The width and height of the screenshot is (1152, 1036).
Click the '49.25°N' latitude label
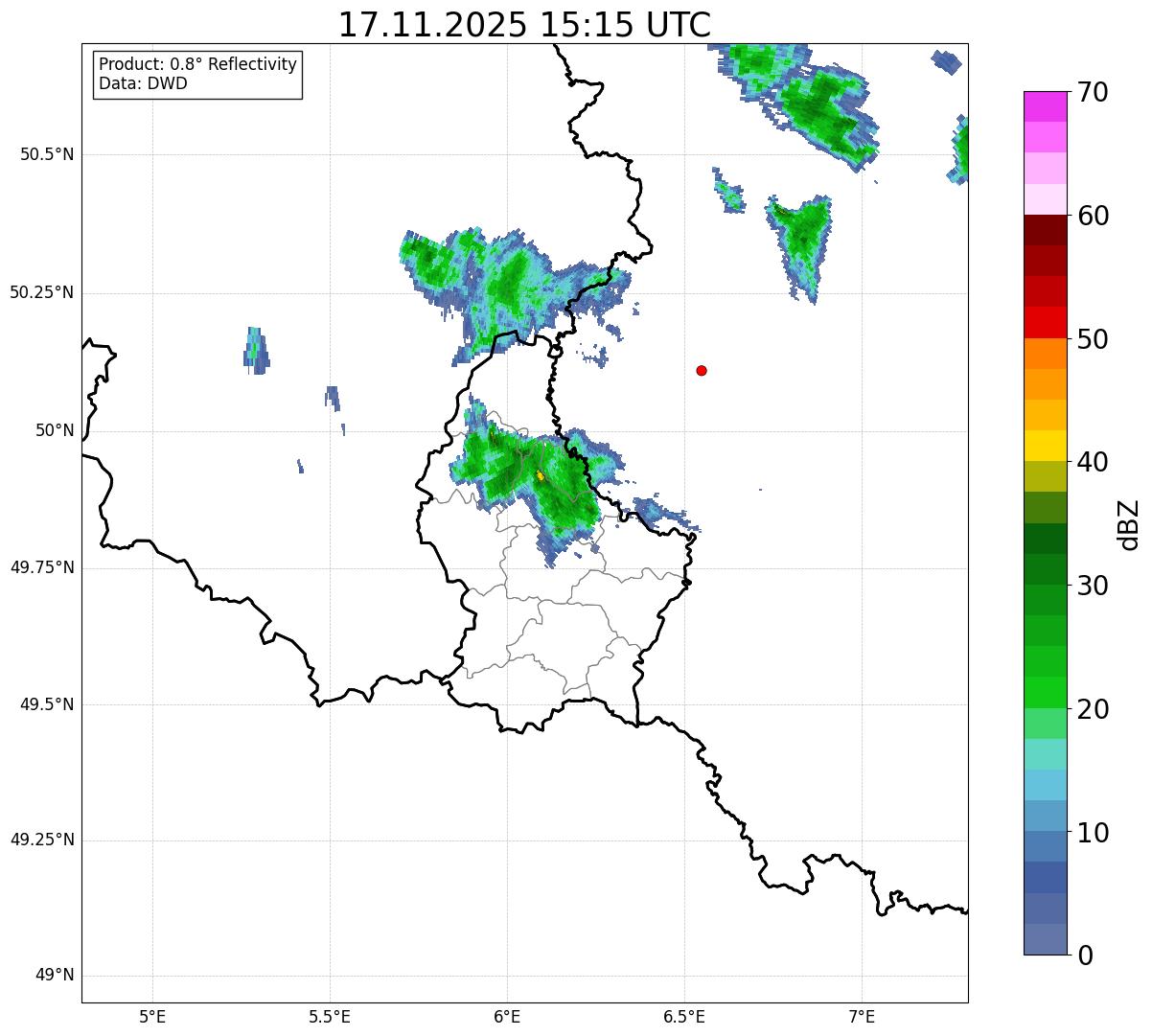pyautogui.click(x=41, y=840)
